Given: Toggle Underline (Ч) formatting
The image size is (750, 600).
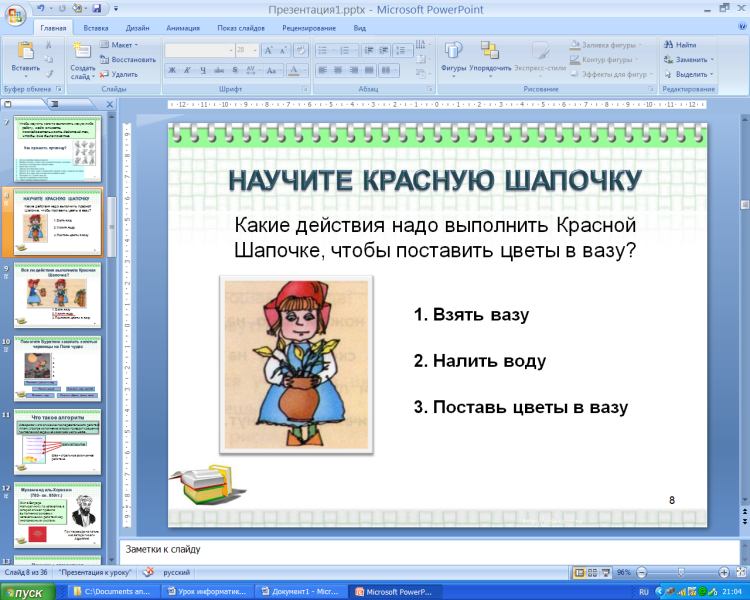Looking at the screenshot, I should click(x=203, y=70).
